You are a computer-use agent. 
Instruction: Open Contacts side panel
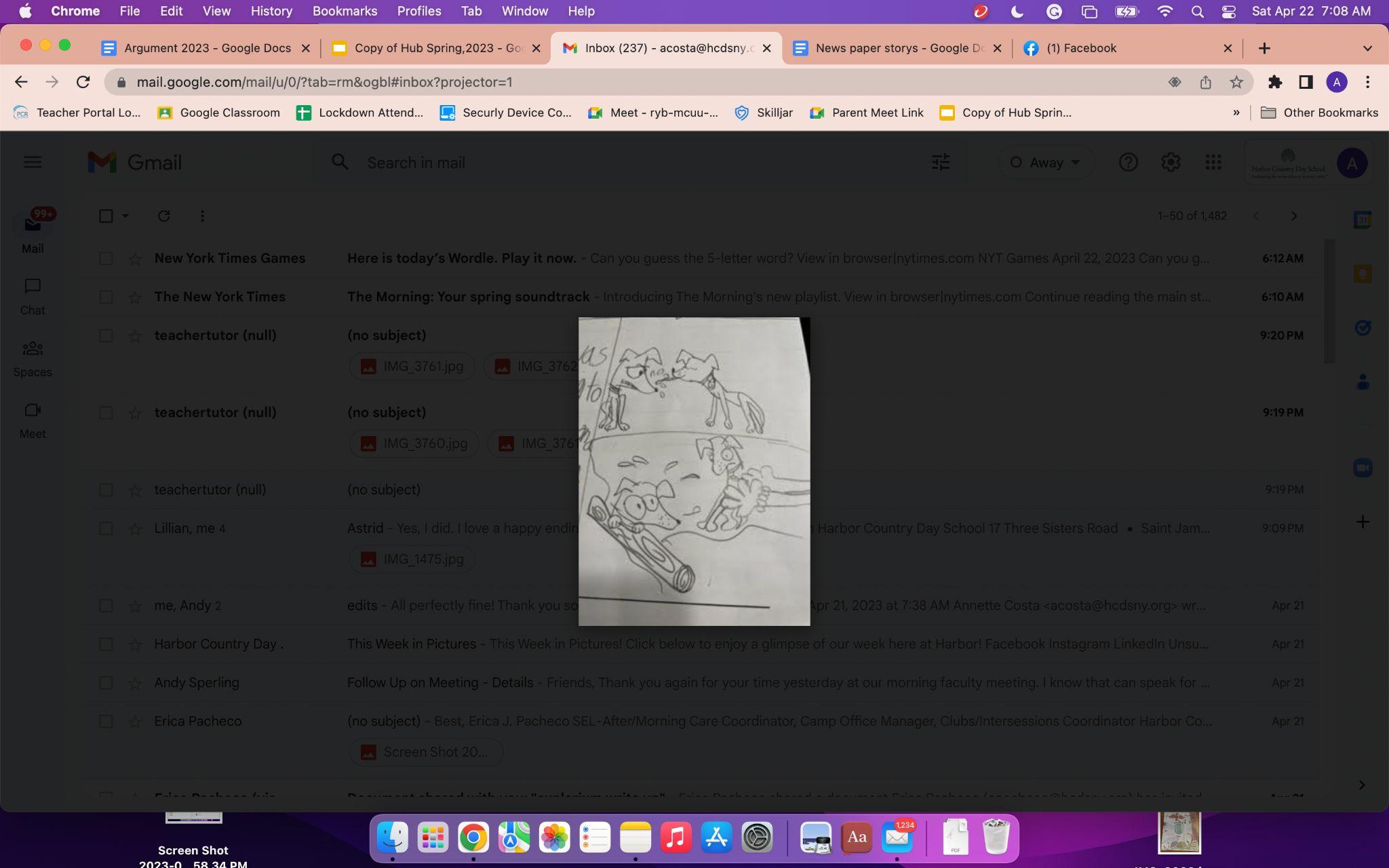pos(1363,382)
